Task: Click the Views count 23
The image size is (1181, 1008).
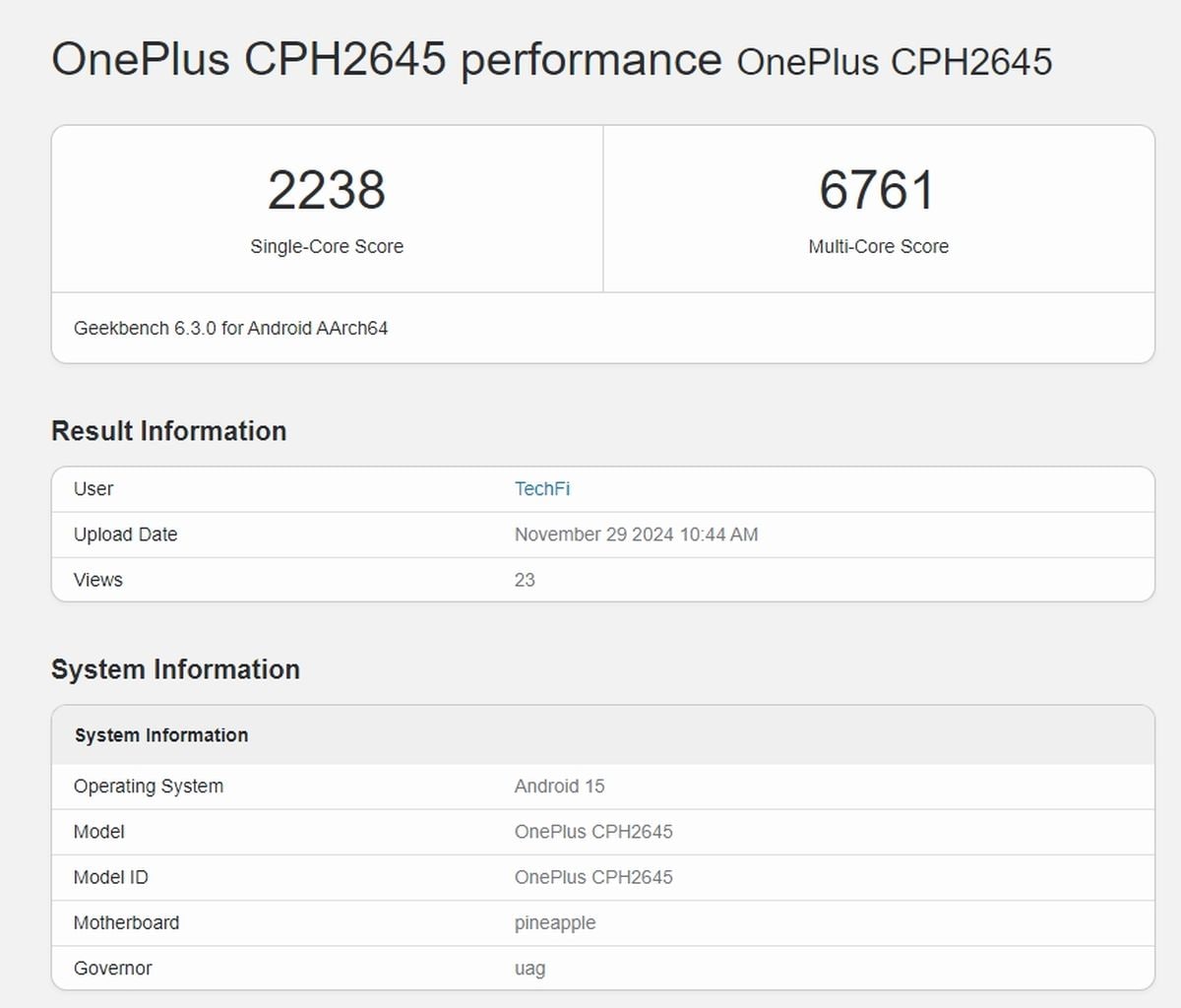Action: [x=525, y=580]
